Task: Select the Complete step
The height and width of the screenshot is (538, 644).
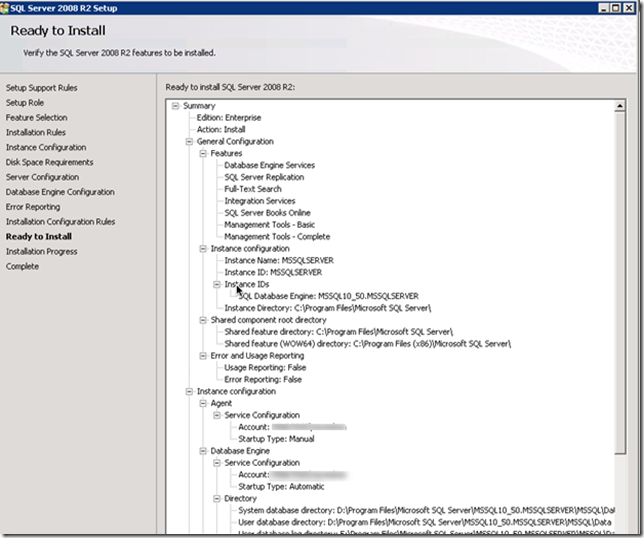Action: coord(22,266)
